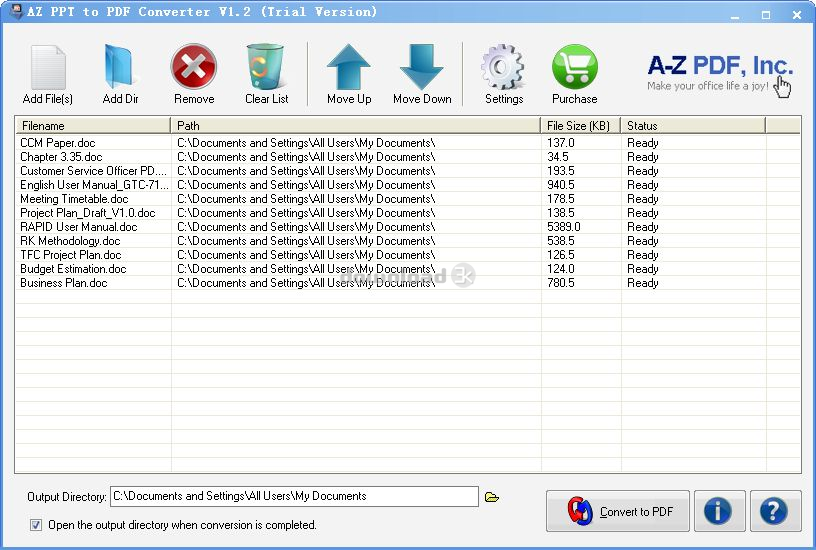Open the blue info (i) button
This screenshot has width=816, height=550.
click(720, 511)
